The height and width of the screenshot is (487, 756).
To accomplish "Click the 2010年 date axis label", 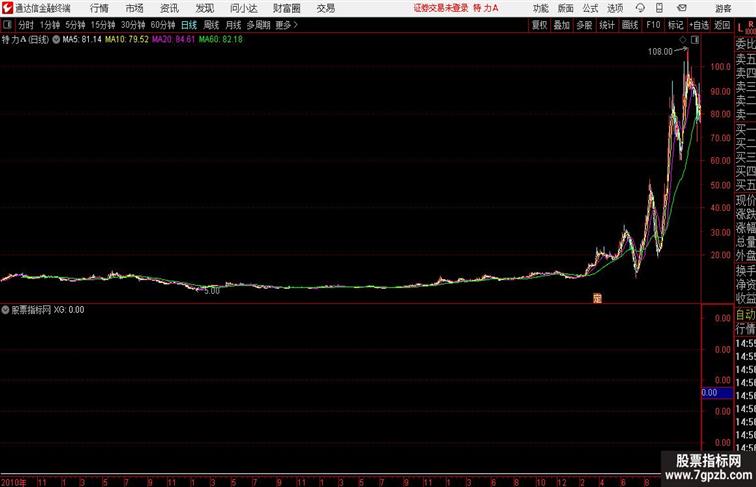I will tap(13, 482).
